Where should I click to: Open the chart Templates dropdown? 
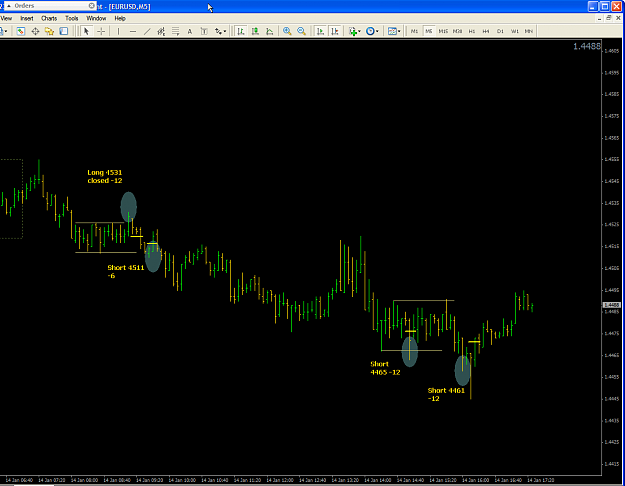394,31
